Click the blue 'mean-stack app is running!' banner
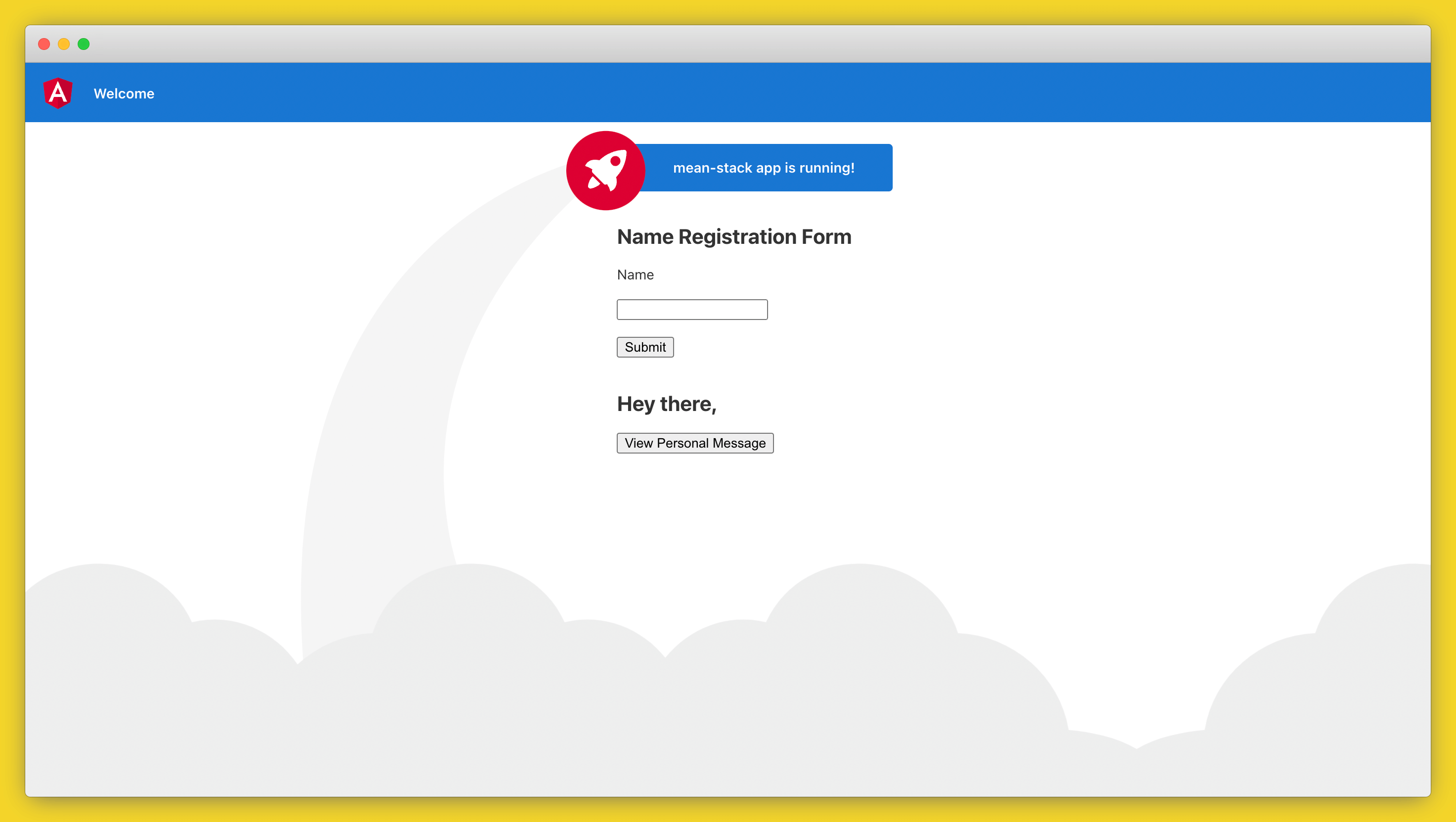The width and height of the screenshot is (1456, 822). click(764, 167)
